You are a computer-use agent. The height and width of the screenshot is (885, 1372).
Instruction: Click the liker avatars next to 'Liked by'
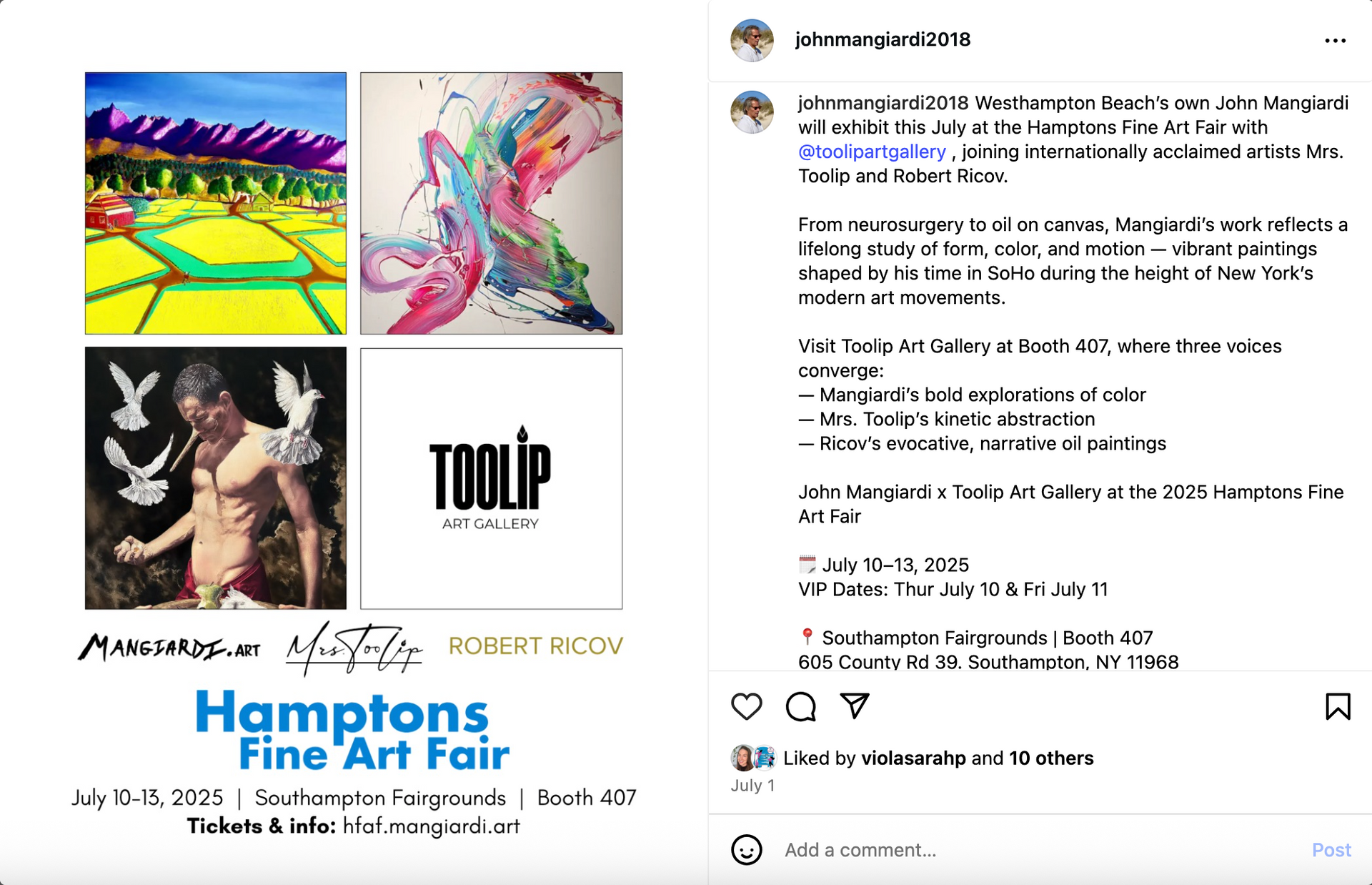pyautogui.click(x=753, y=758)
